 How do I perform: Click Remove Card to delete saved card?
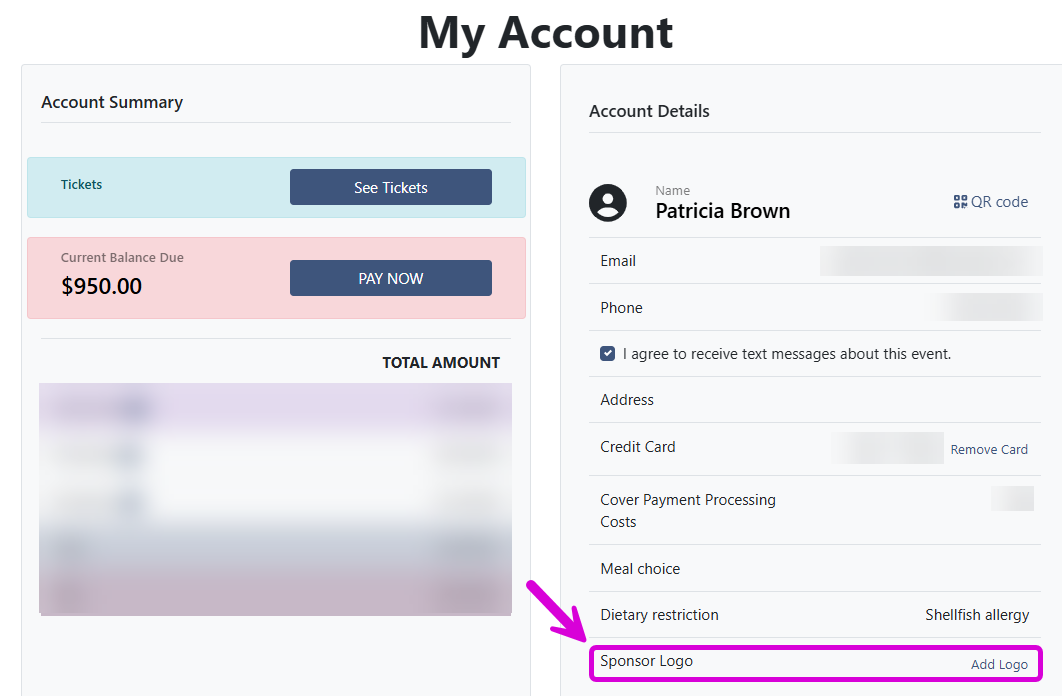(989, 449)
